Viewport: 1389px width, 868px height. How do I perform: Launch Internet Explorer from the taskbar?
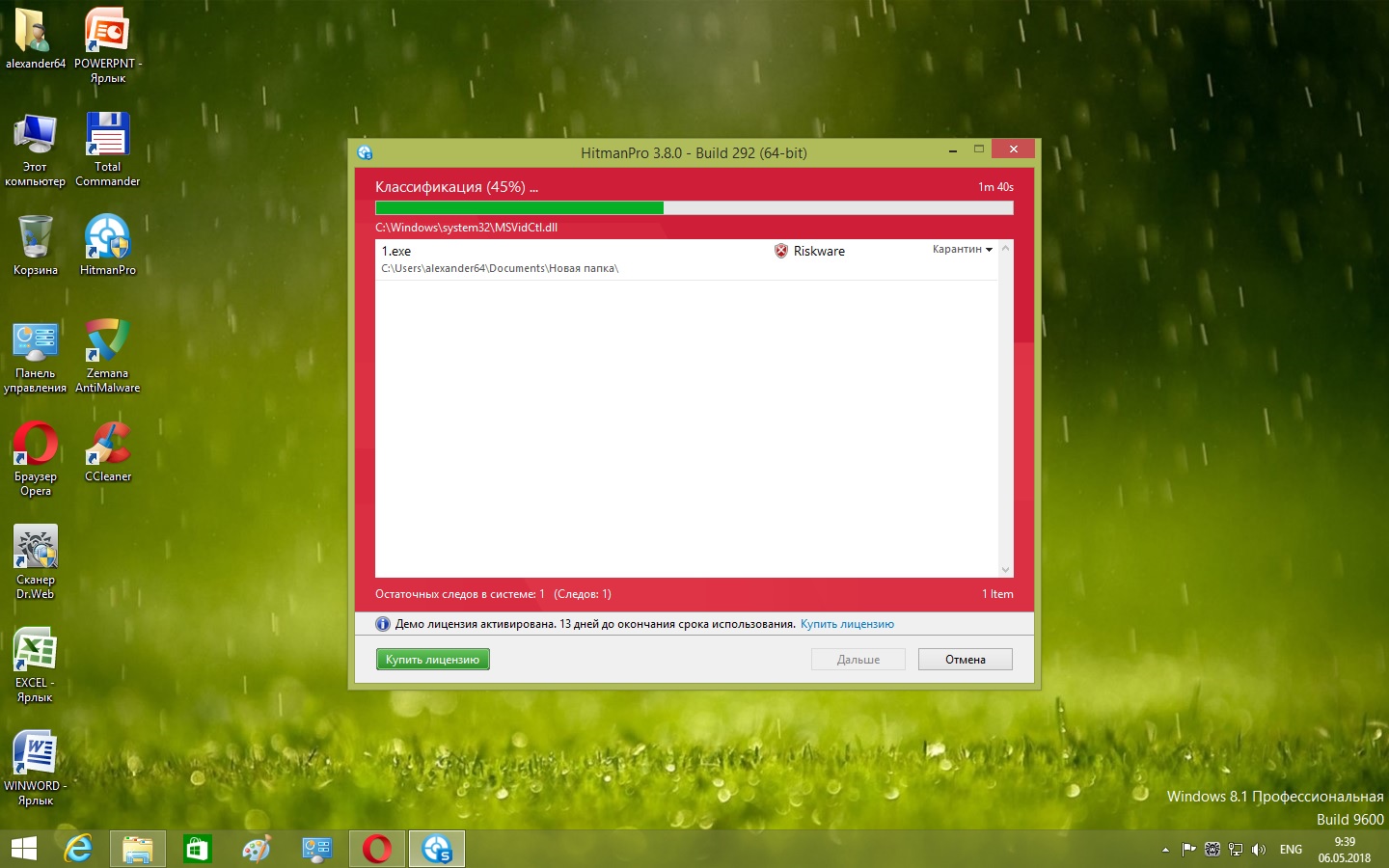coord(78,849)
